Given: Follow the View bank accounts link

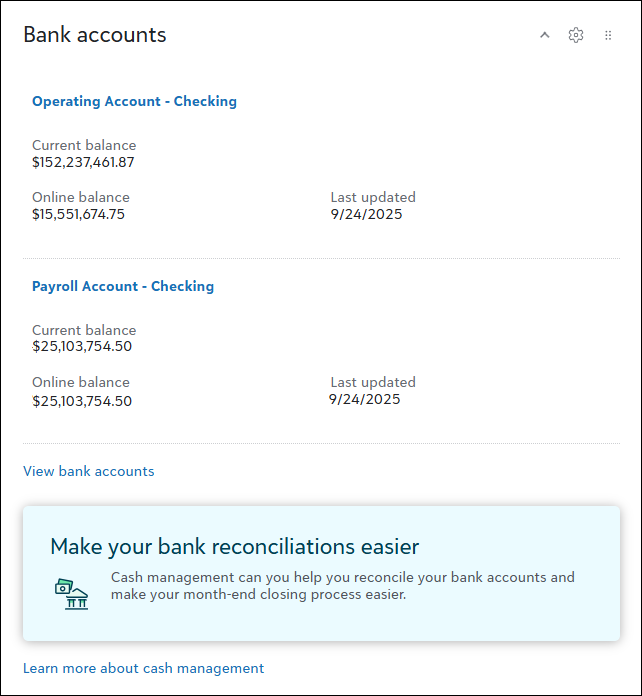Looking at the screenshot, I should (x=89, y=471).
